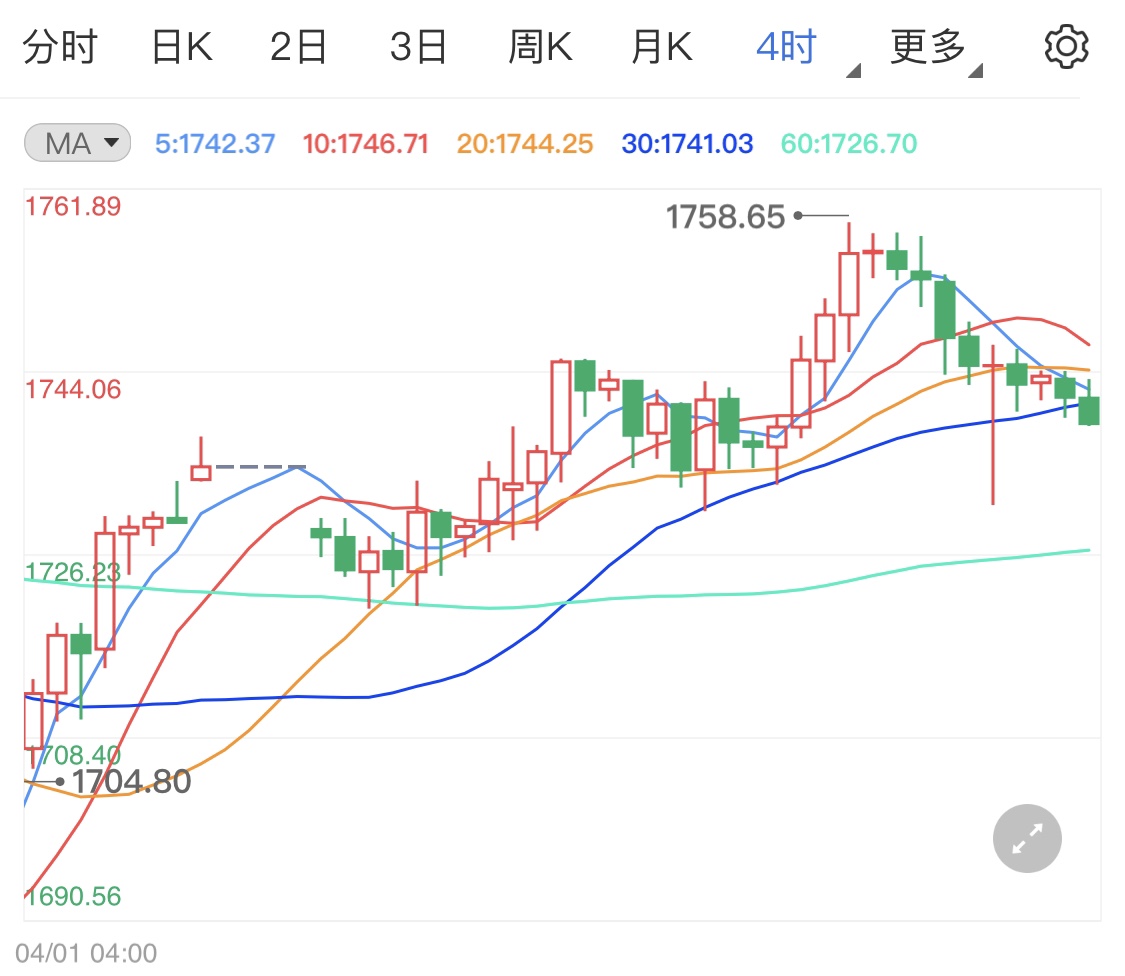The width and height of the screenshot is (1125, 976).
Task: Open the 周K weekly chart tab
Action: [x=540, y=47]
